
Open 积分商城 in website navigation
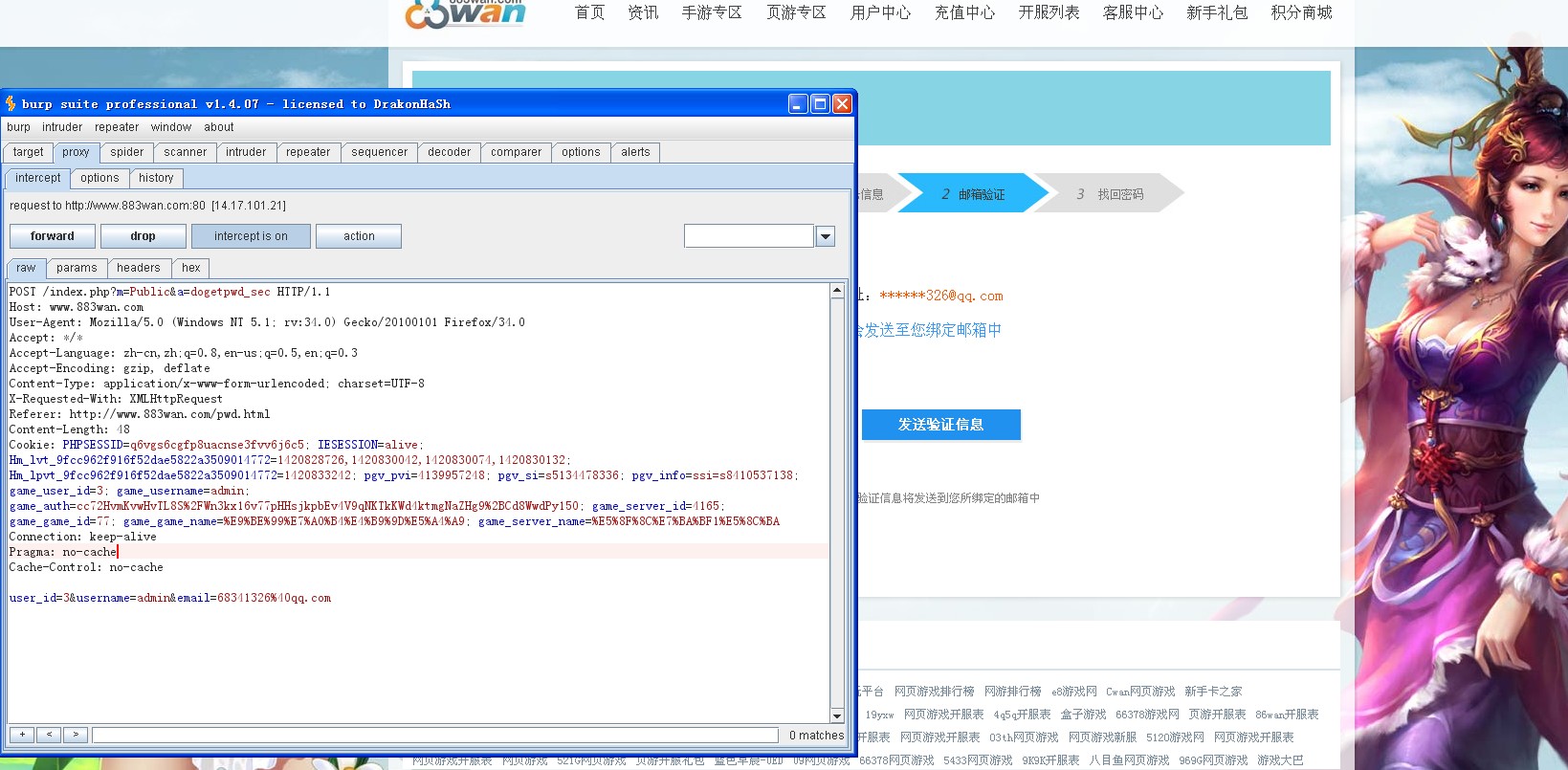coord(1301,12)
